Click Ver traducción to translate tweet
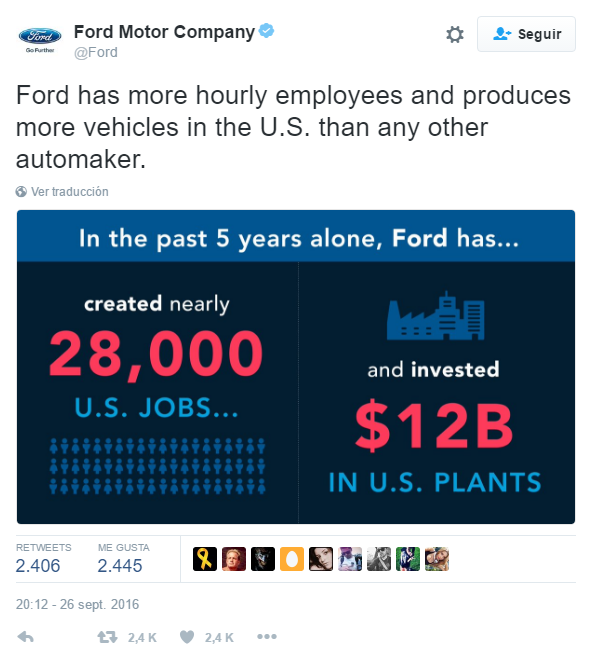603x668 pixels. tap(69, 192)
